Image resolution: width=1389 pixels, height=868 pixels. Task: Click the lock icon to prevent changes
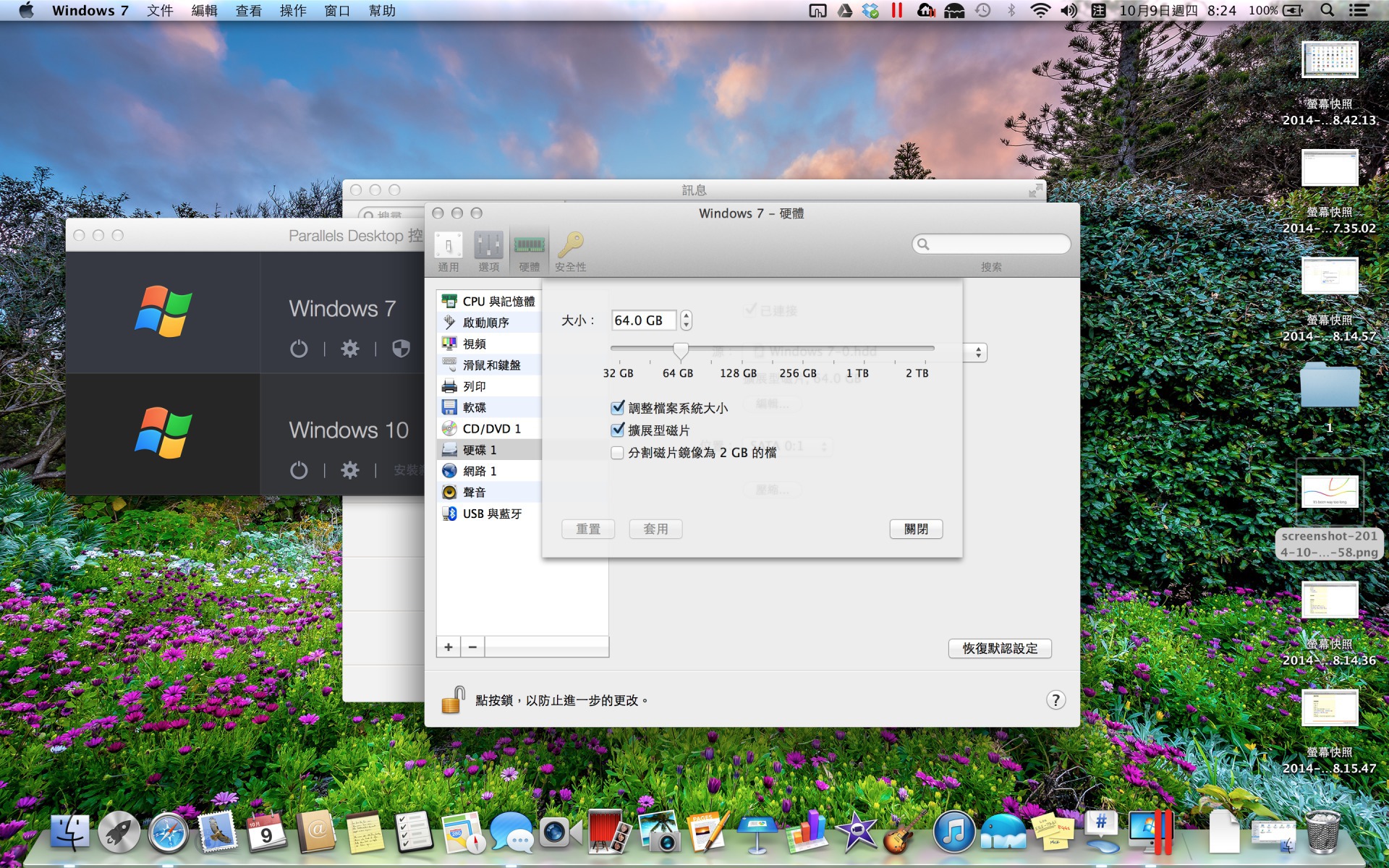(453, 699)
